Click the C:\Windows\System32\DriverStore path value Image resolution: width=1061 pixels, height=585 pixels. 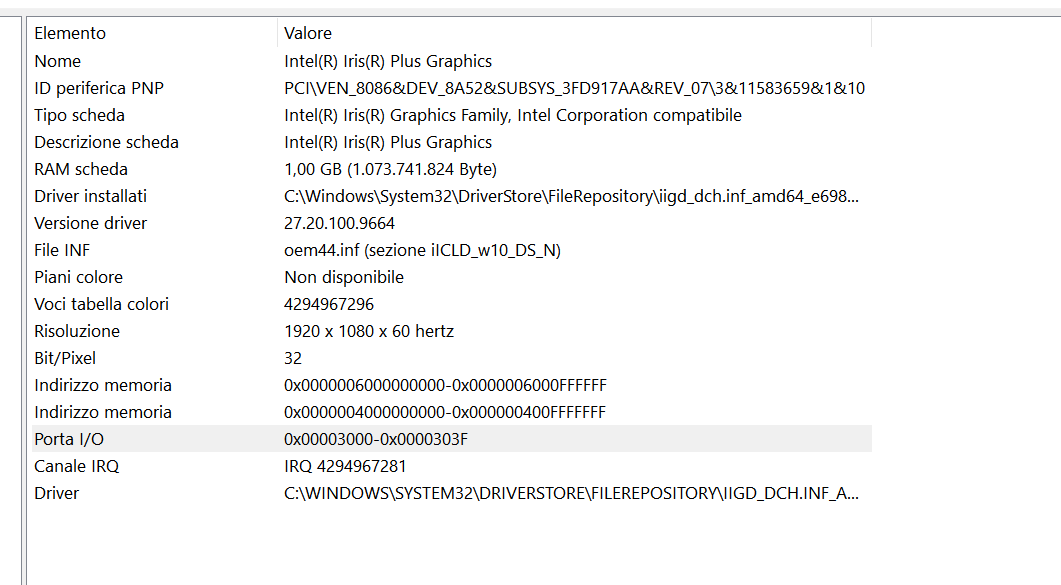coord(572,196)
